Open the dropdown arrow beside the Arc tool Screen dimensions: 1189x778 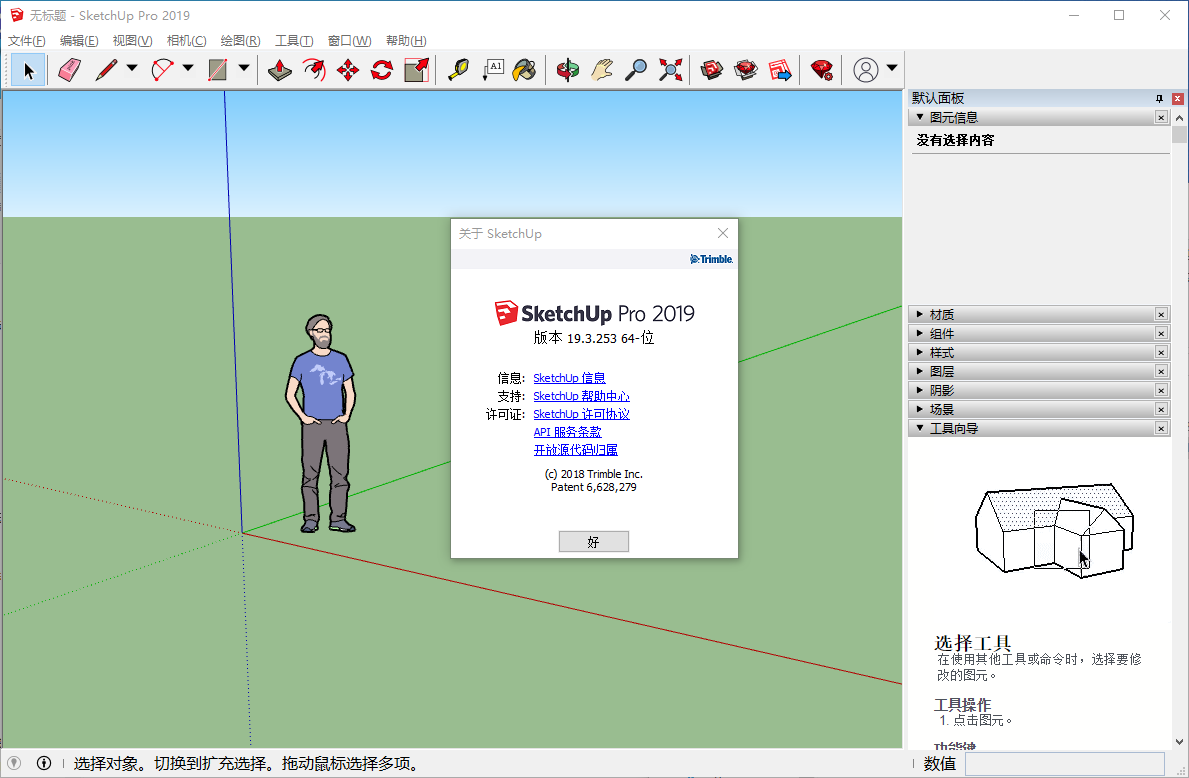pos(188,69)
